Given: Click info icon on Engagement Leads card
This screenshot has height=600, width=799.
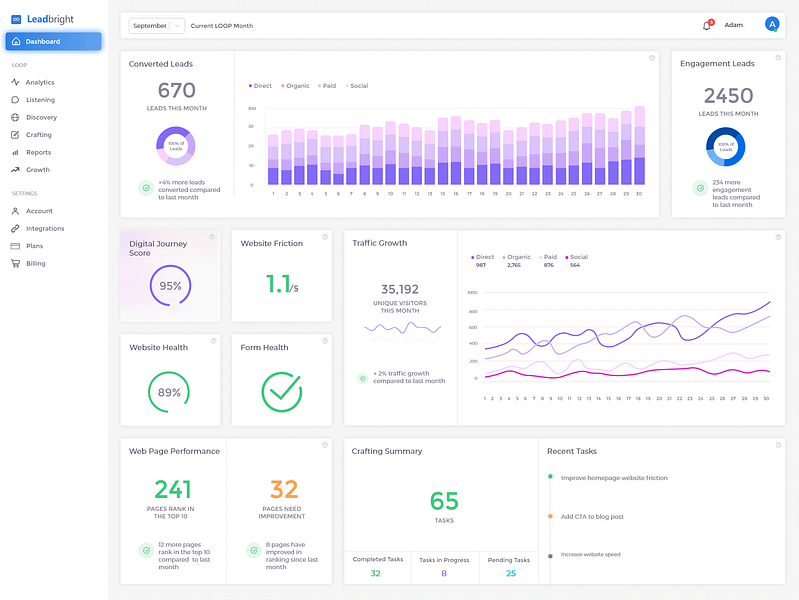Looking at the screenshot, I should (778, 58).
